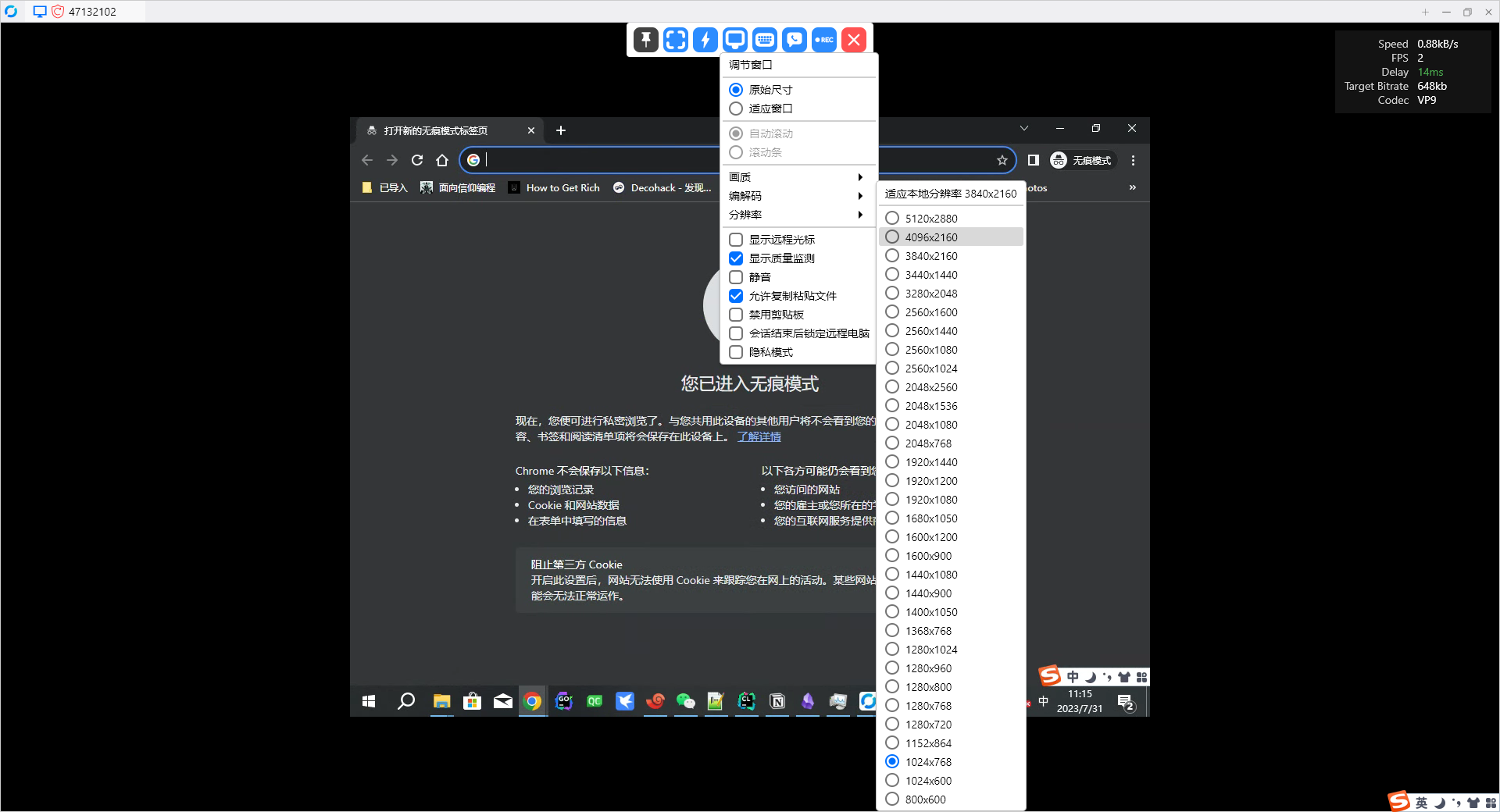The height and width of the screenshot is (812, 1500).
Task: Open the 无痕模式 profile badge in Chrome
Action: tap(1083, 160)
